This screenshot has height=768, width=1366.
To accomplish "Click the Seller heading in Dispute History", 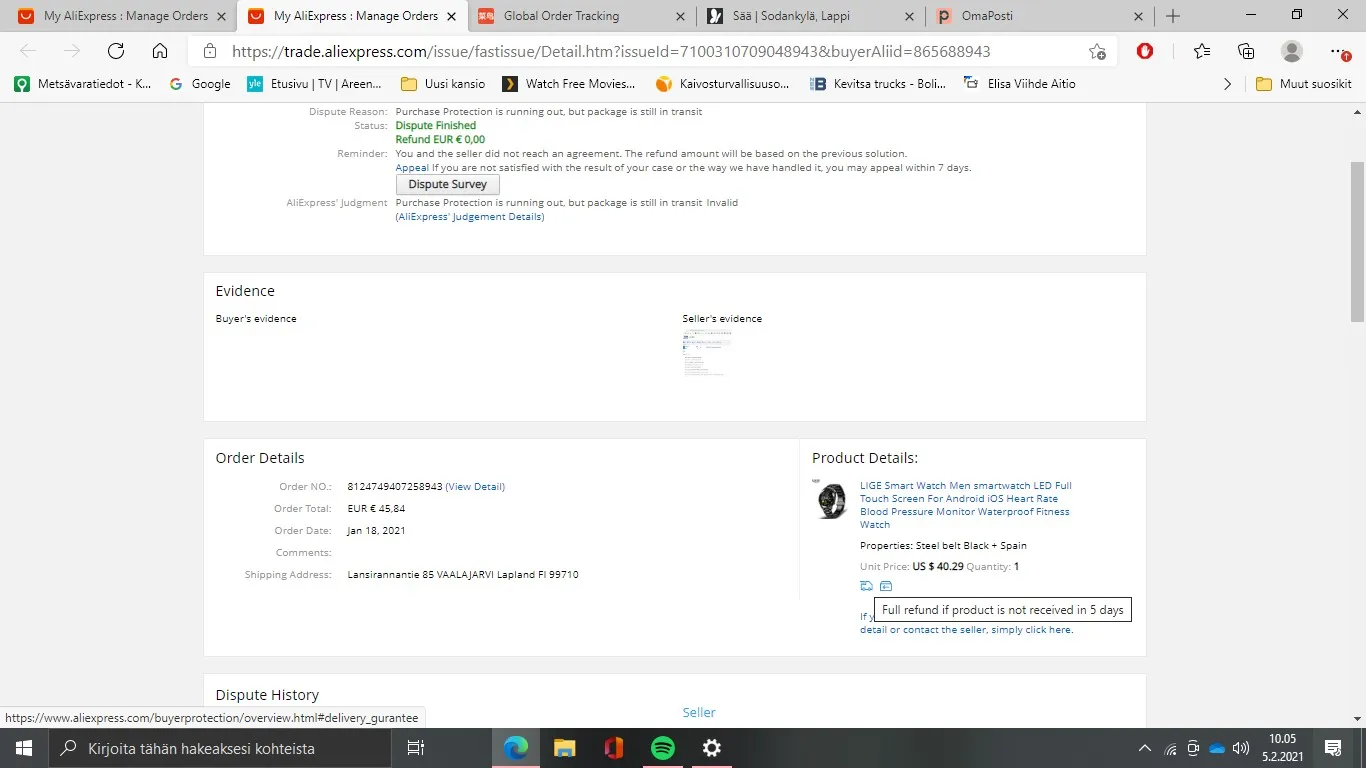I will [699, 713].
